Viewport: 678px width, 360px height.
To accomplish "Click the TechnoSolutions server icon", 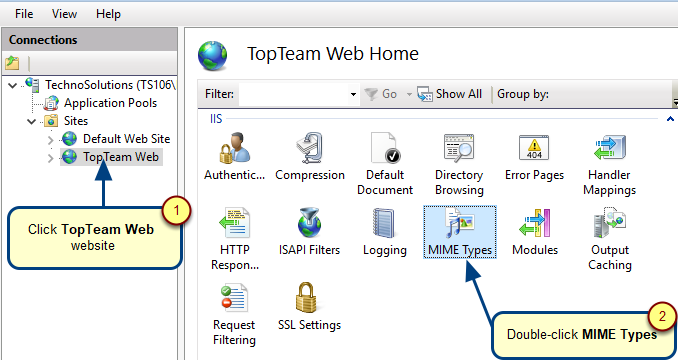I will [32, 85].
